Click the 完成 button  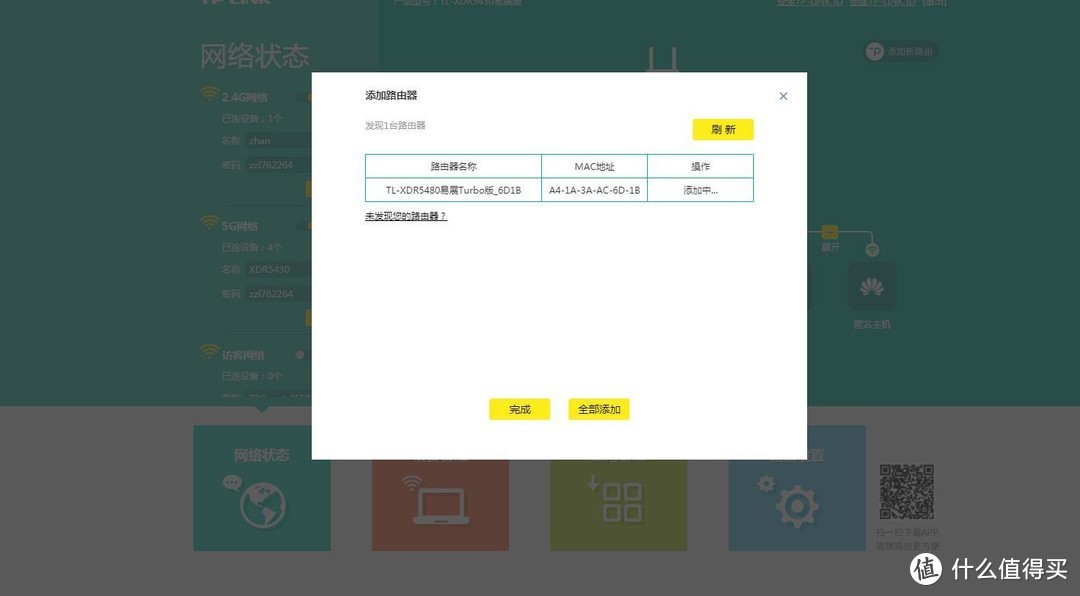click(x=518, y=409)
